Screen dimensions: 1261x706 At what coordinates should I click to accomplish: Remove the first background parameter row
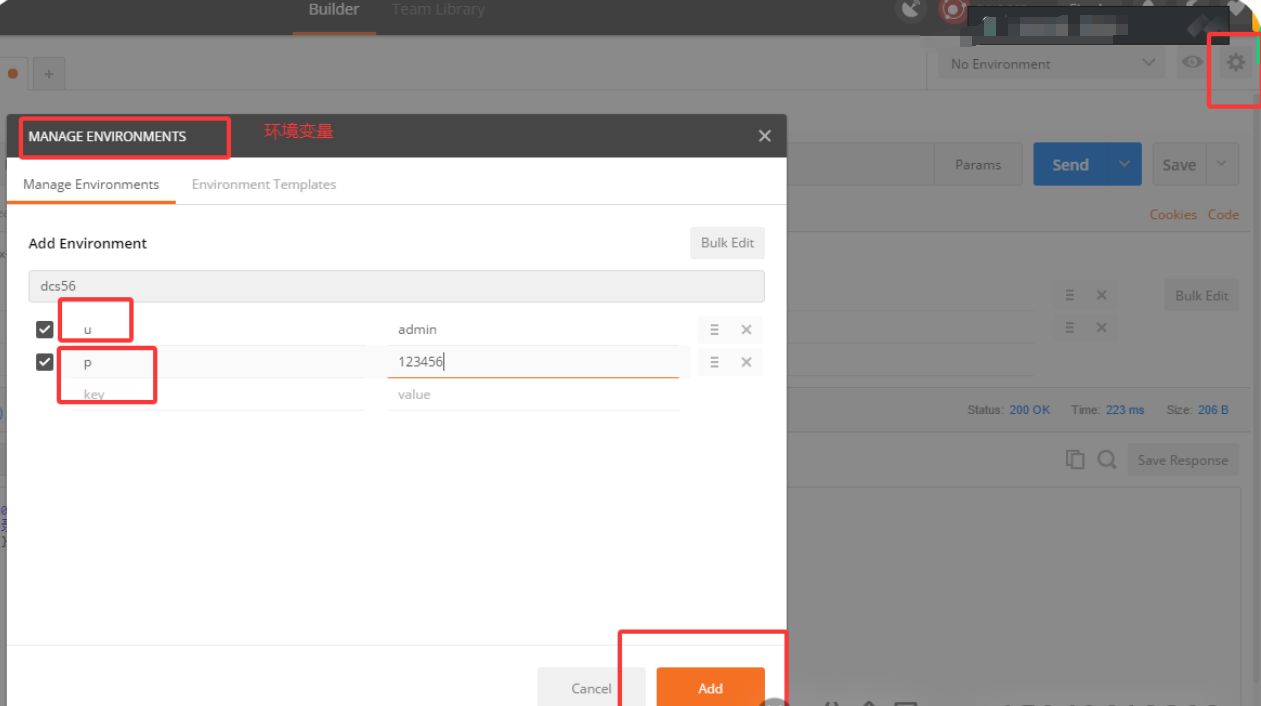(x=1101, y=296)
